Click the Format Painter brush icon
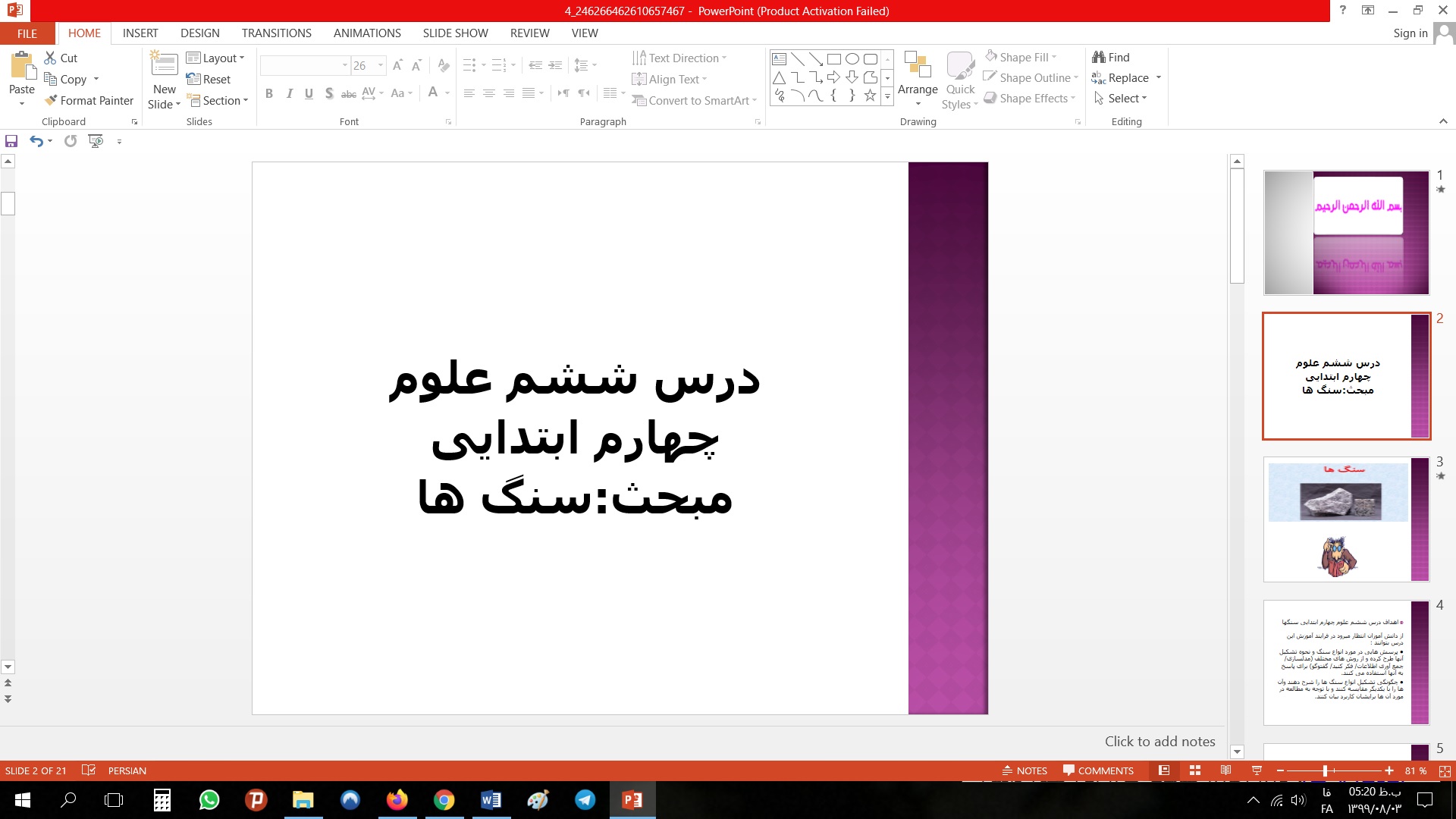1456x819 pixels. [x=51, y=100]
